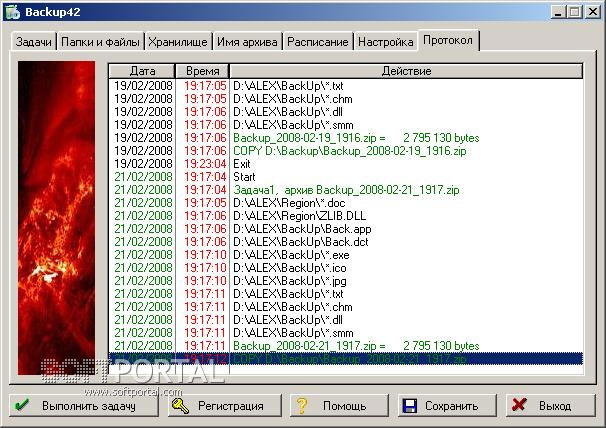Click the Время column header
Viewport: 606px width, 428px height.
point(203,71)
